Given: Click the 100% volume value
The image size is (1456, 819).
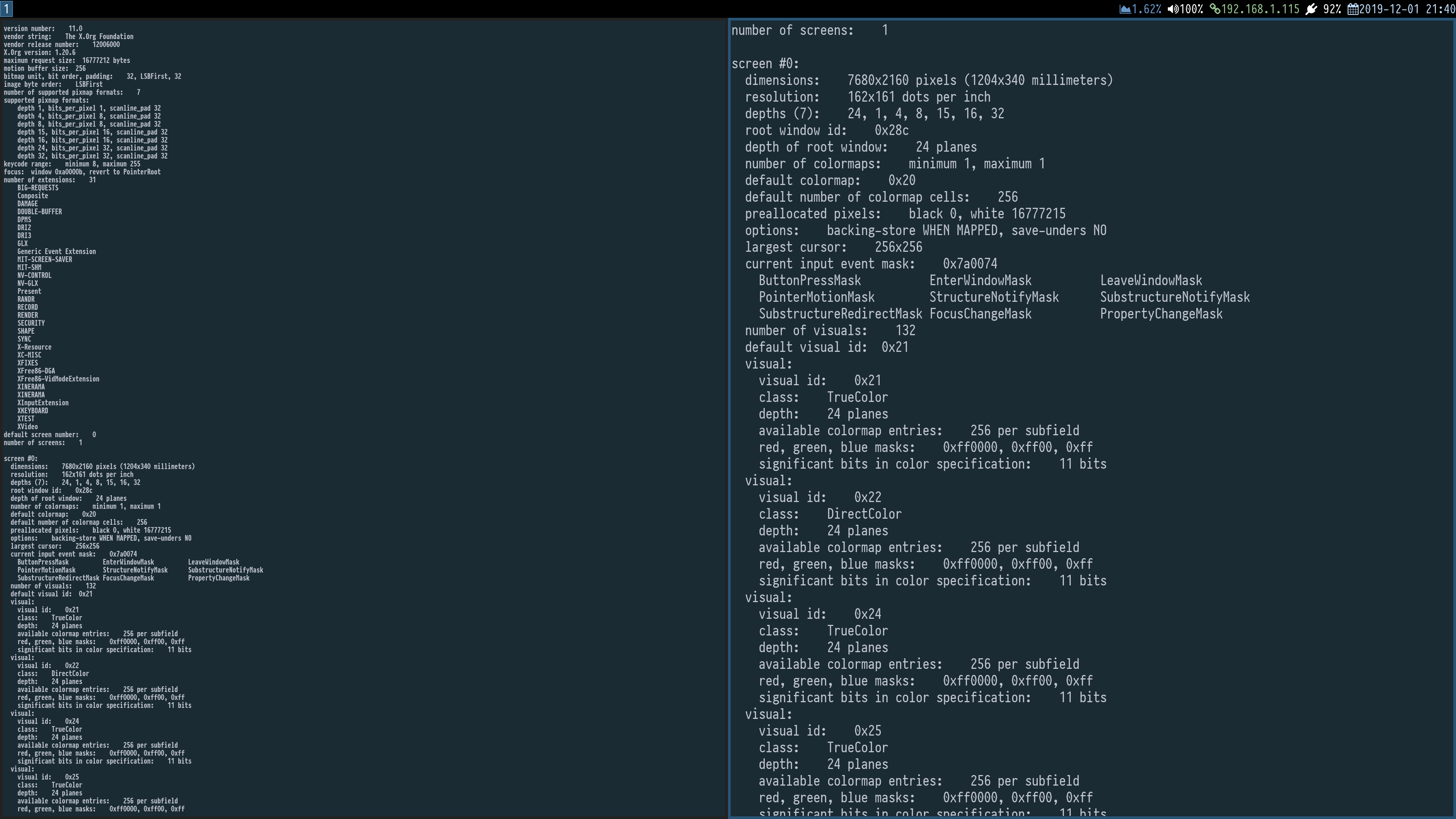Looking at the screenshot, I should tap(1191, 9).
